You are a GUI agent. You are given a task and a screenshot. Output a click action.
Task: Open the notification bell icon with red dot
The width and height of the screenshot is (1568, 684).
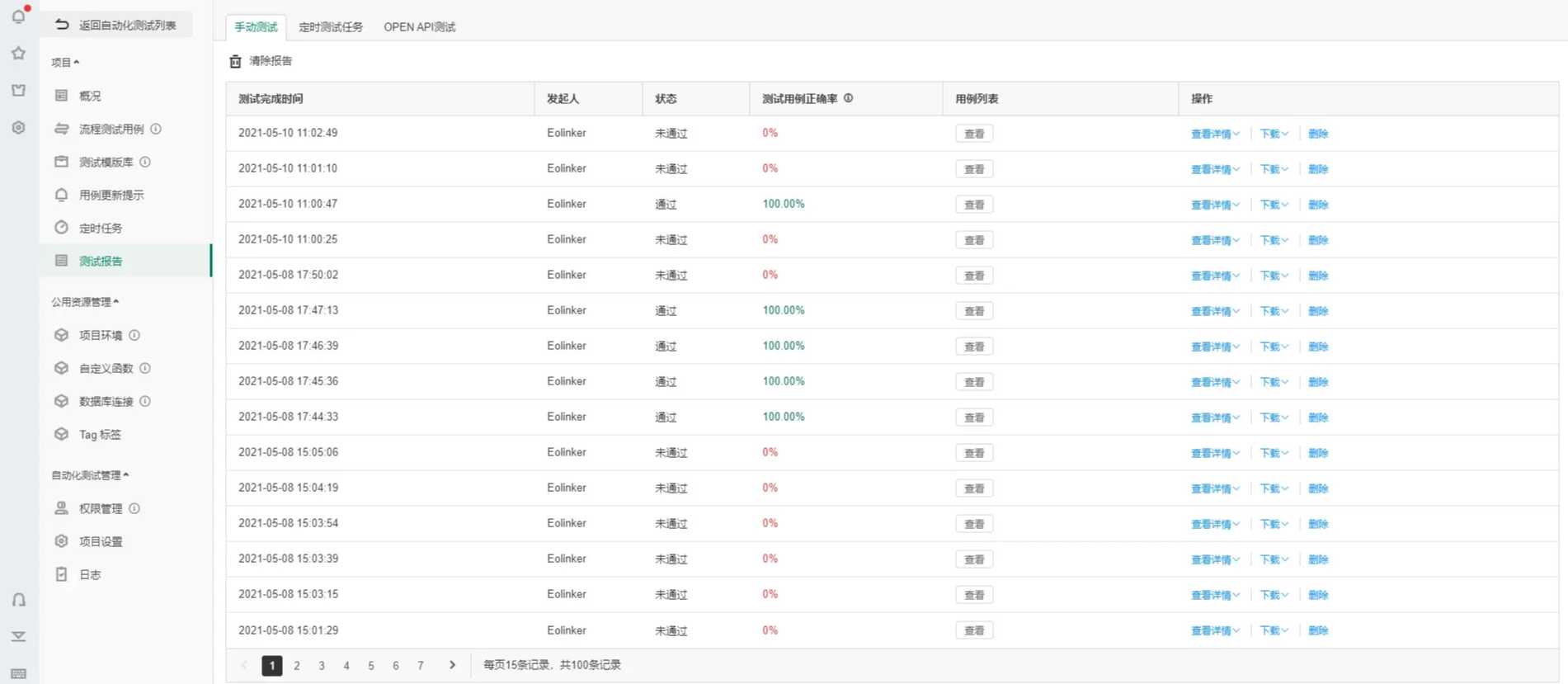[x=19, y=15]
